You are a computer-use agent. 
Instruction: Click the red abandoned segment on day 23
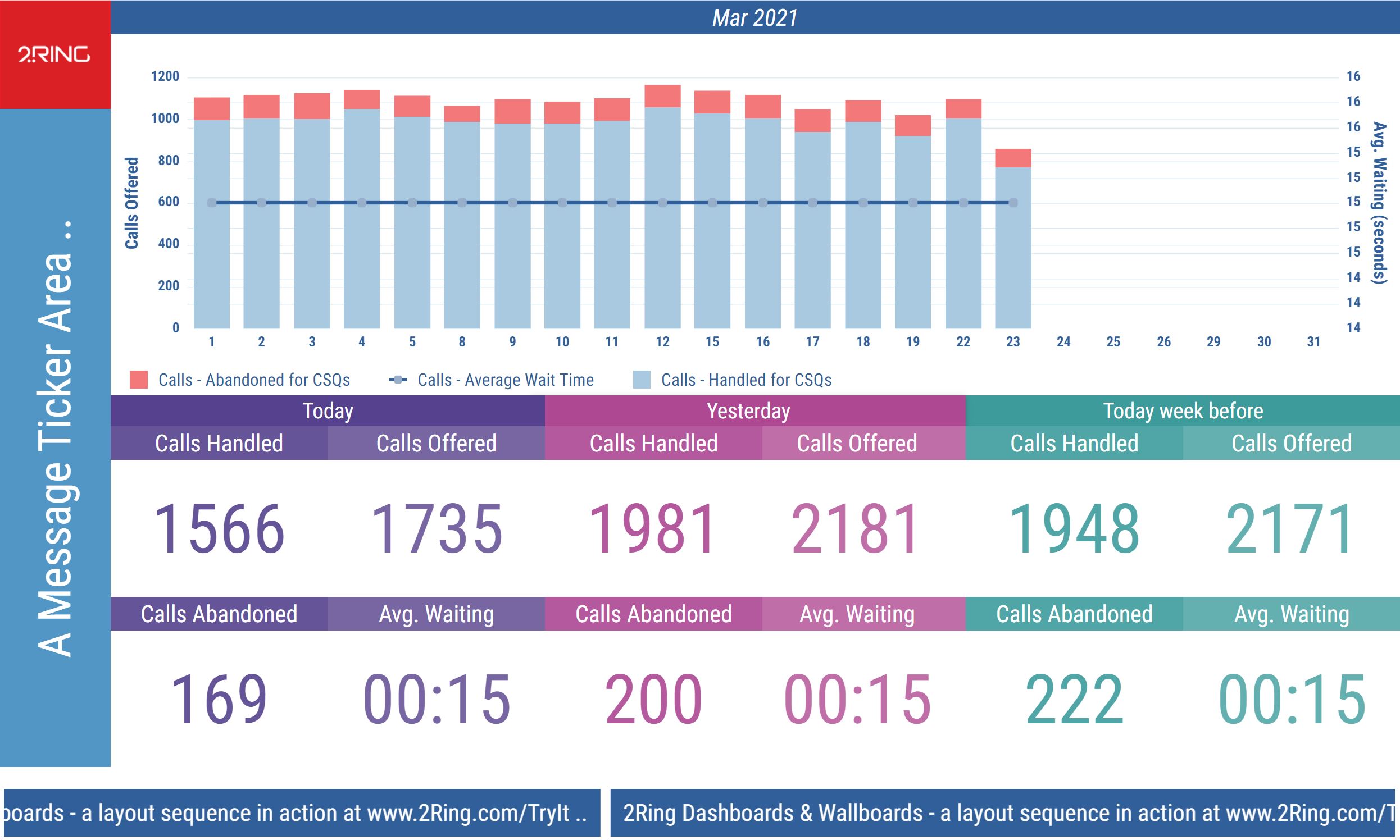pos(1012,158)
